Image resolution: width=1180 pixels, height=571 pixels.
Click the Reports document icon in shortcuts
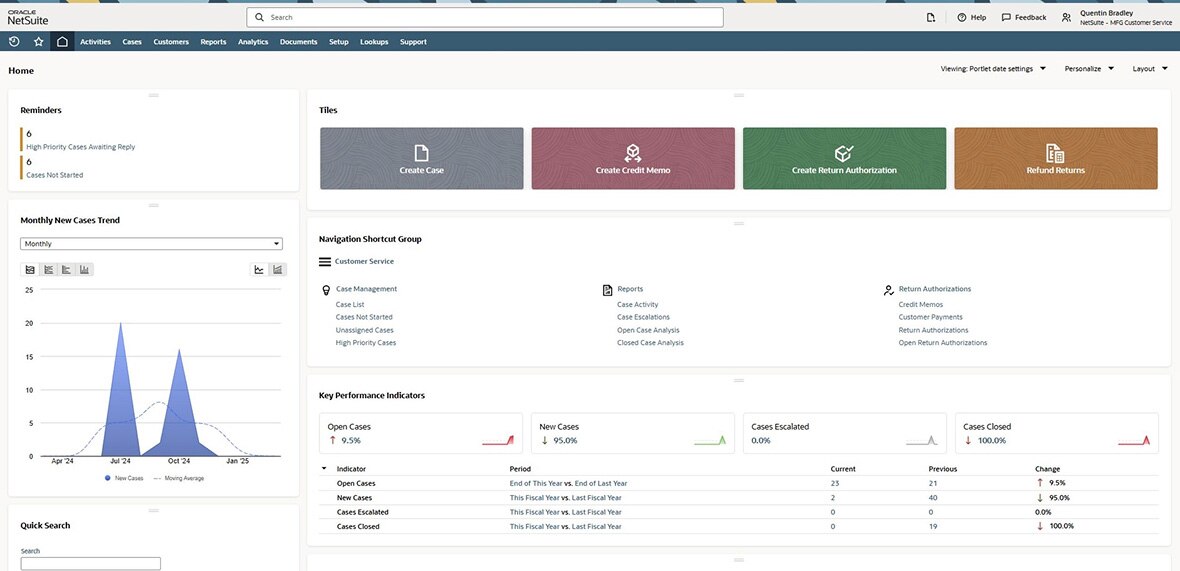tap(607, 290)
